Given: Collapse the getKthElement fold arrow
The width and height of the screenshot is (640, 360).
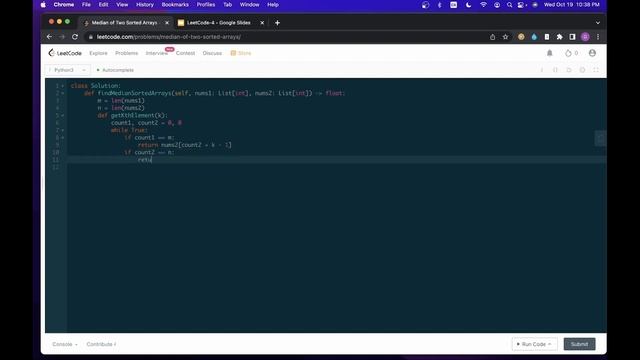Looking at the screenshot, I should point(62,116).
